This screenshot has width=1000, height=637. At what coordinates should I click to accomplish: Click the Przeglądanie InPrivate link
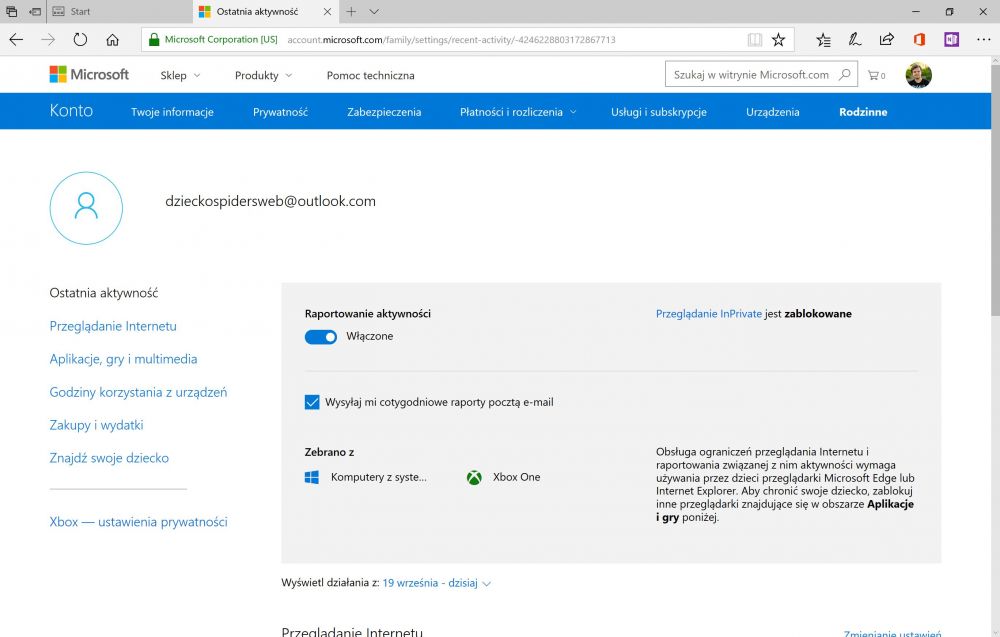pyautogui.click(x=709, y=314)
